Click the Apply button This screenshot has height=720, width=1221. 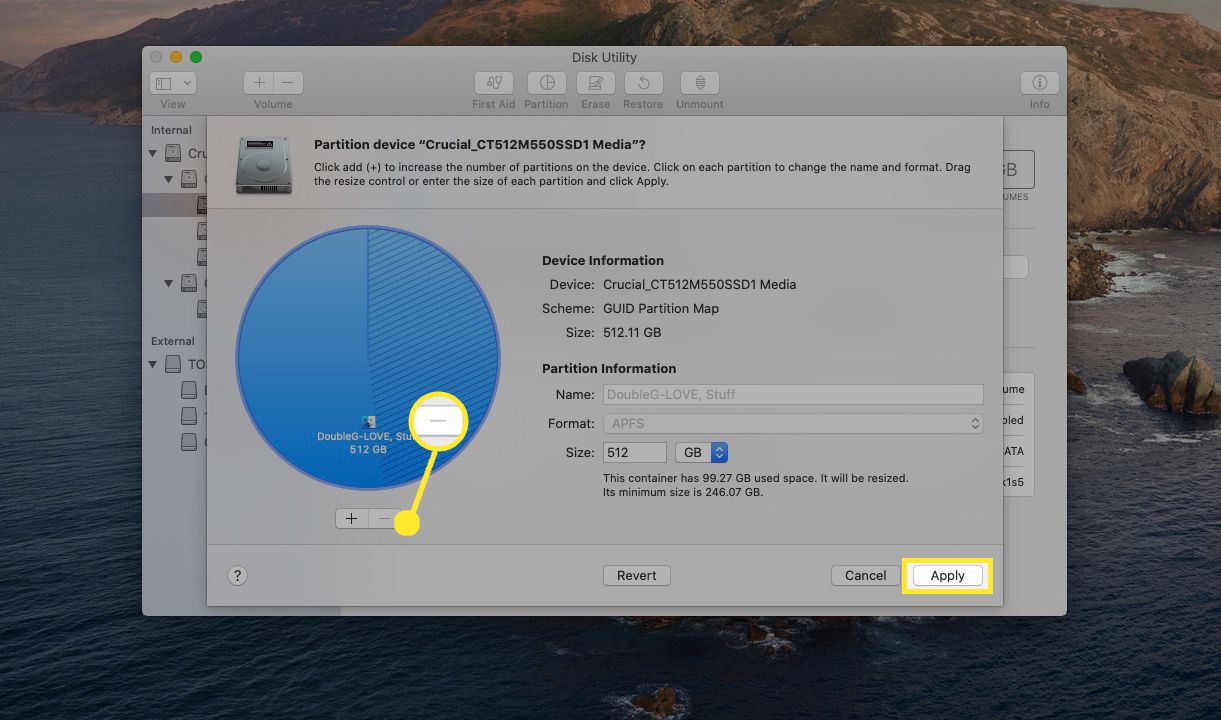(947, 576)
